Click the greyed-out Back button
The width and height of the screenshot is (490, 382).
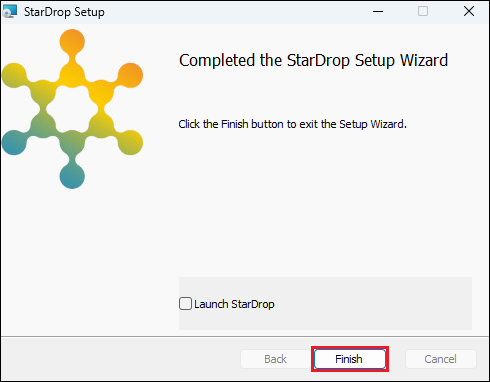click(275, 359)
